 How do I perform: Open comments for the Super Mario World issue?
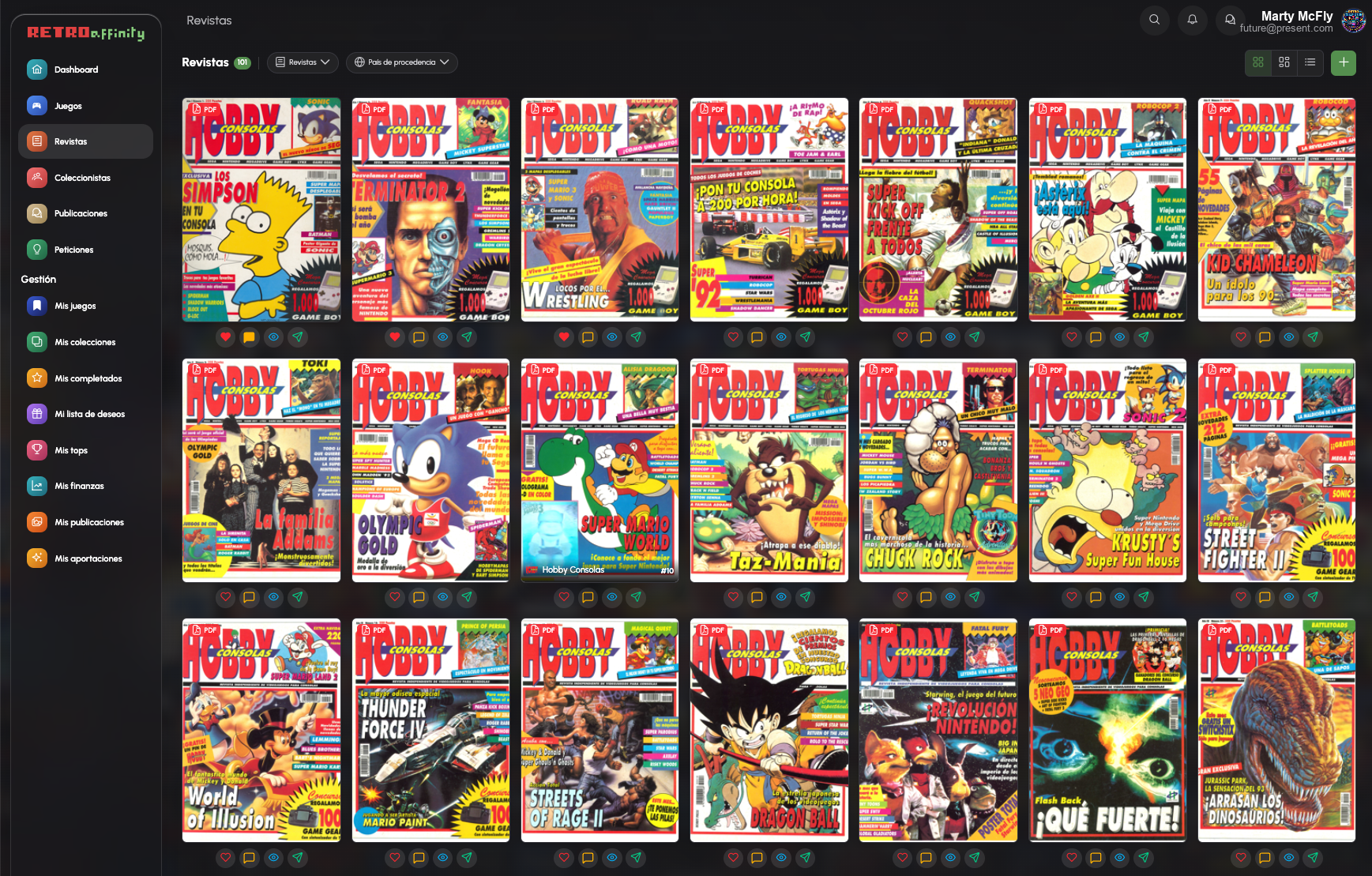[x=588, y=597]
